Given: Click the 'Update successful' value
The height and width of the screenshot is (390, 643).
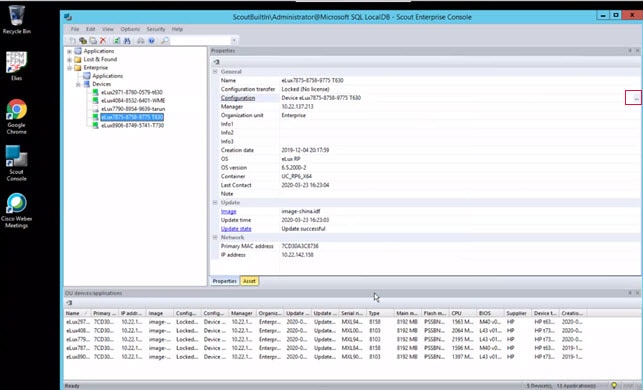Looking at the screenshot, I should click(x=303, y=229).
